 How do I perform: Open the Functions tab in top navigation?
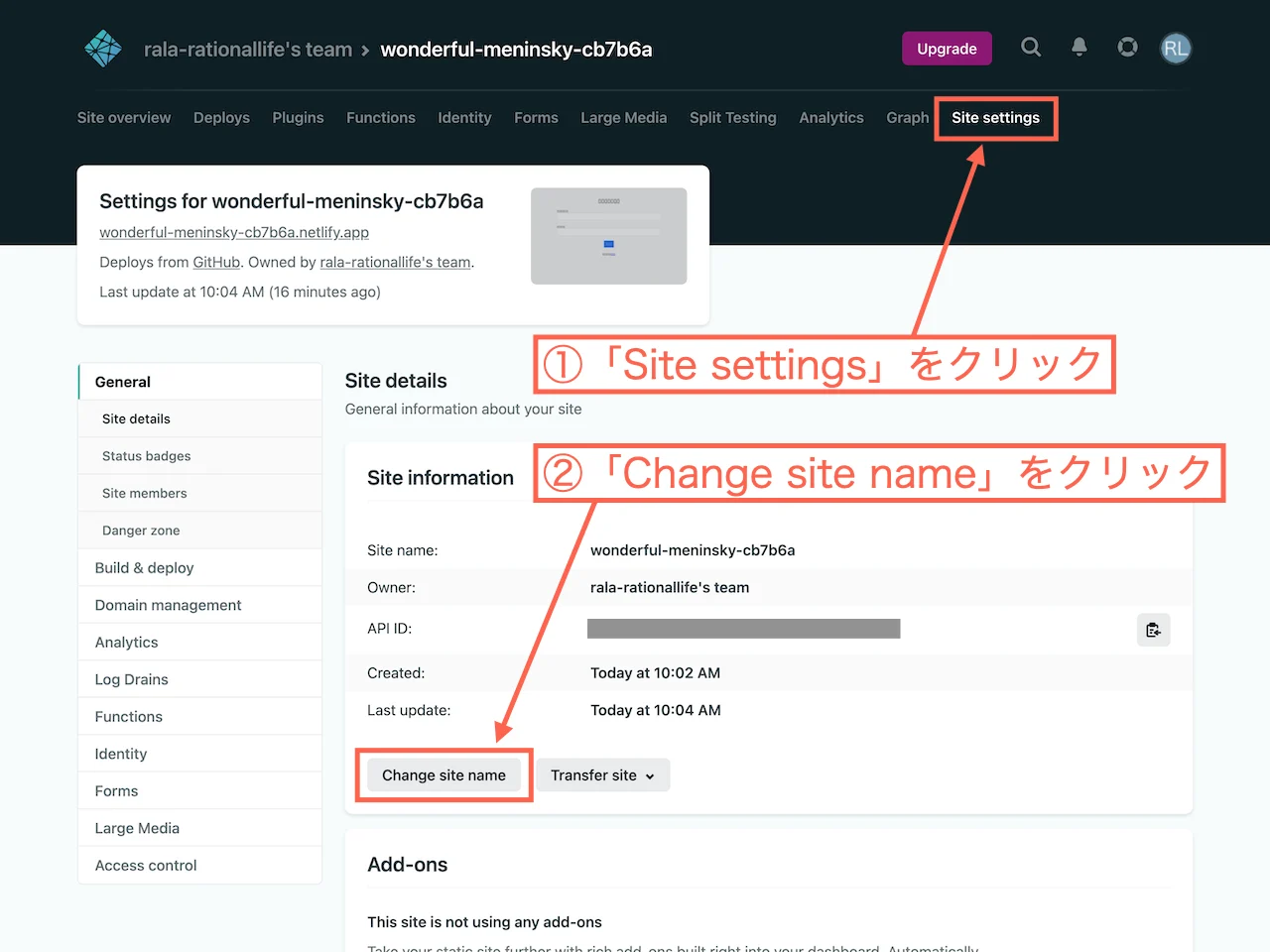[381, 117]
